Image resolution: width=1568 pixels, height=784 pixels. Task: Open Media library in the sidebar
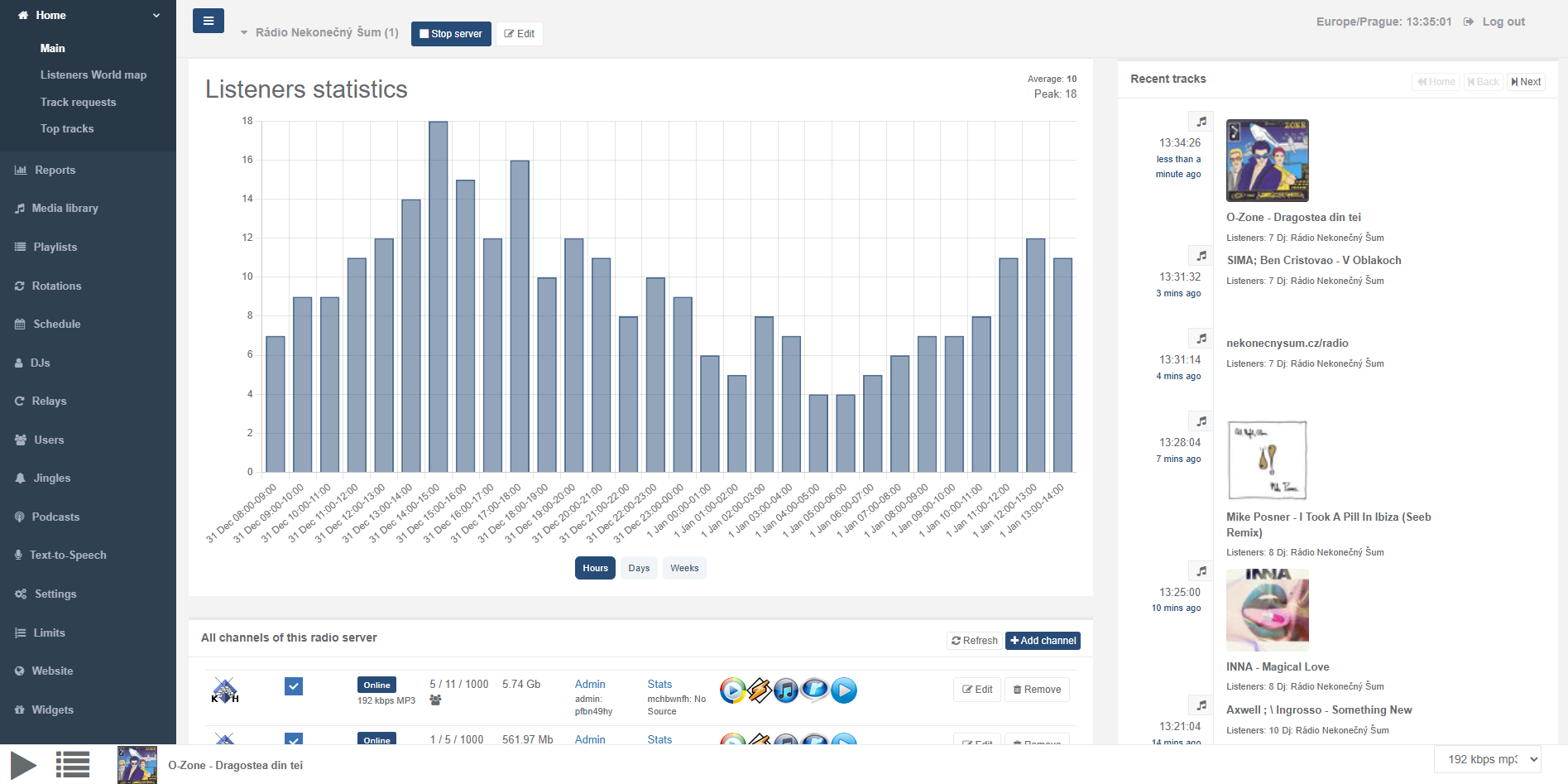65,209
